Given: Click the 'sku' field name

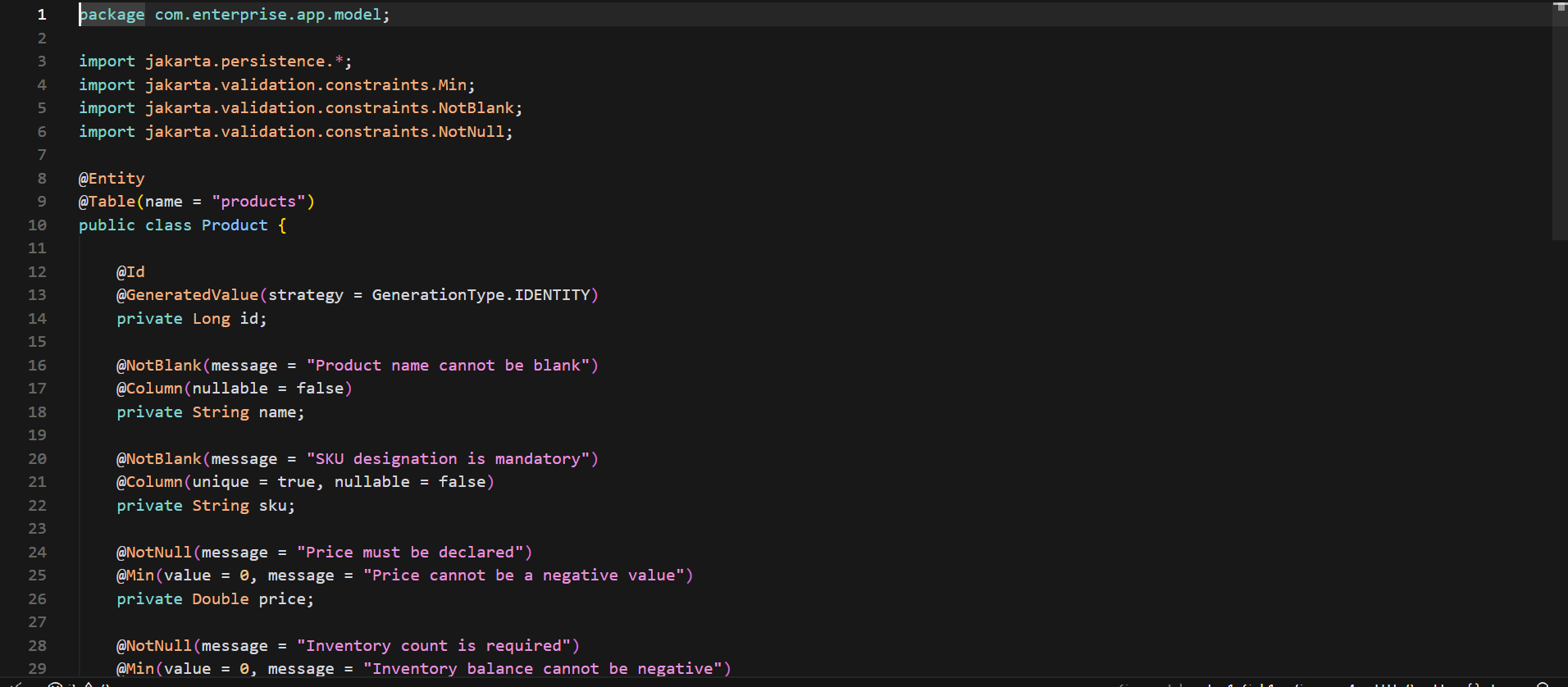Looking at the screenshot, I should point(273,506).
